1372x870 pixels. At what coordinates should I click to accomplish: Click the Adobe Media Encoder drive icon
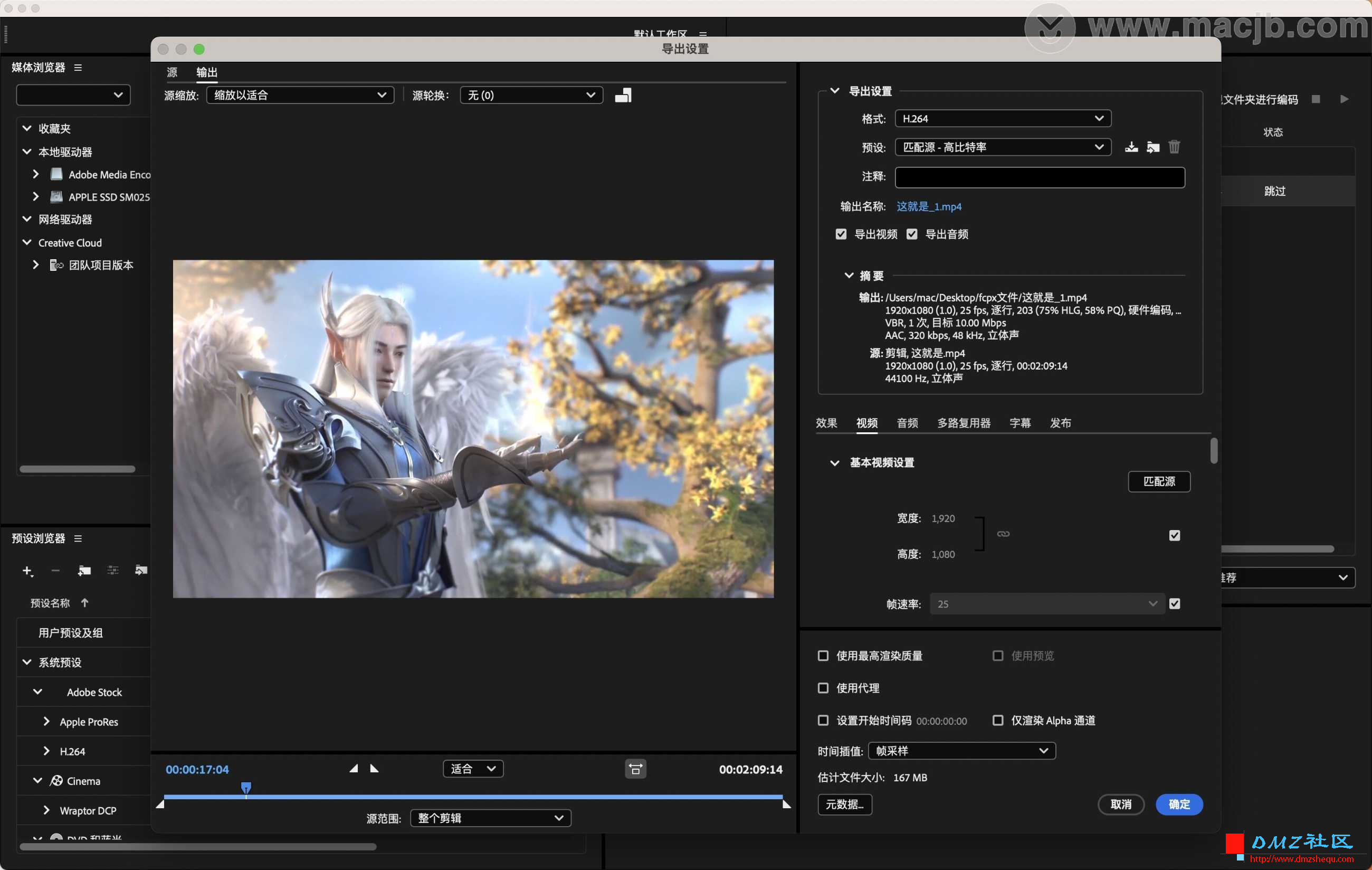click(x=56, y=174)
